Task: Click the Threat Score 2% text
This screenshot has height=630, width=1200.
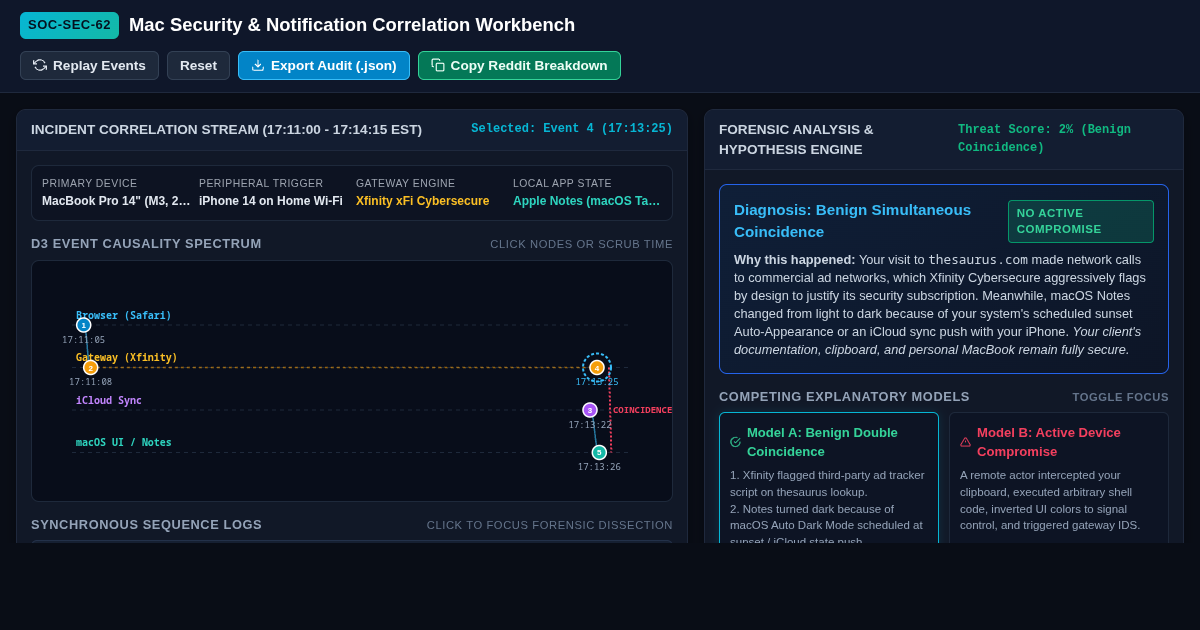Action: click(1044, 139)
